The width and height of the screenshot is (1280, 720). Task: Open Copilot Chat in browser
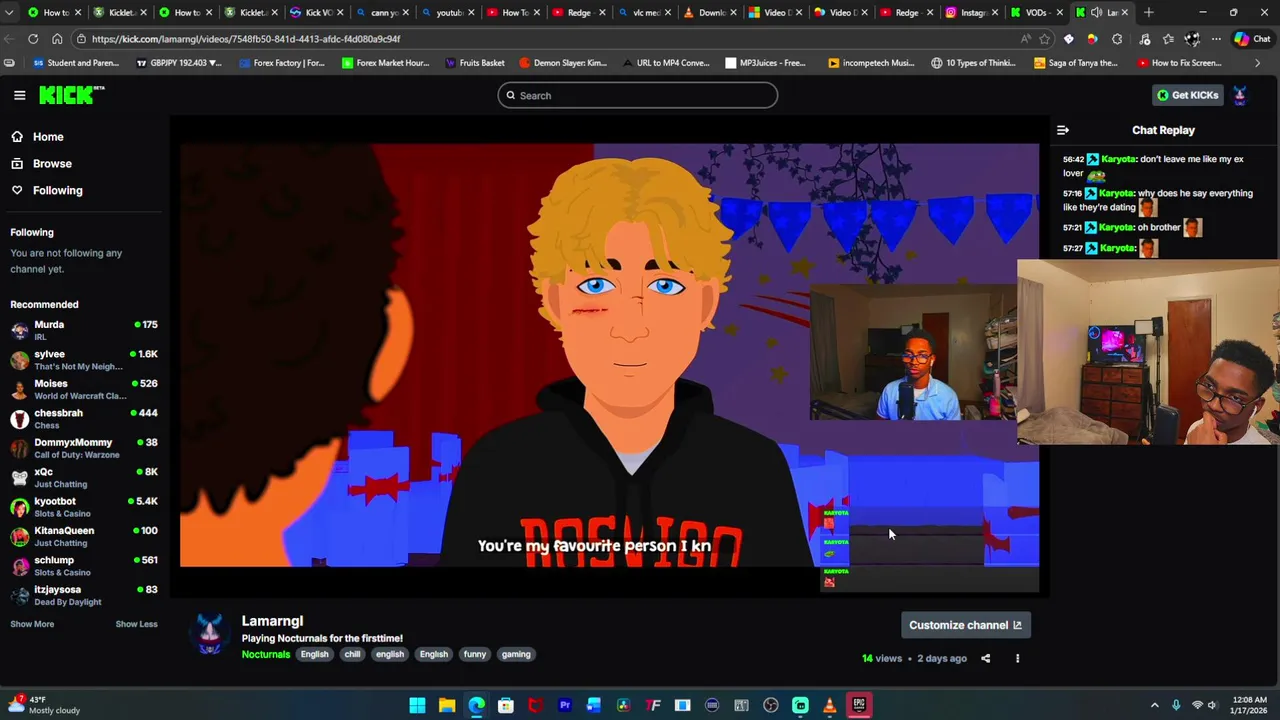pos(1251,39)
